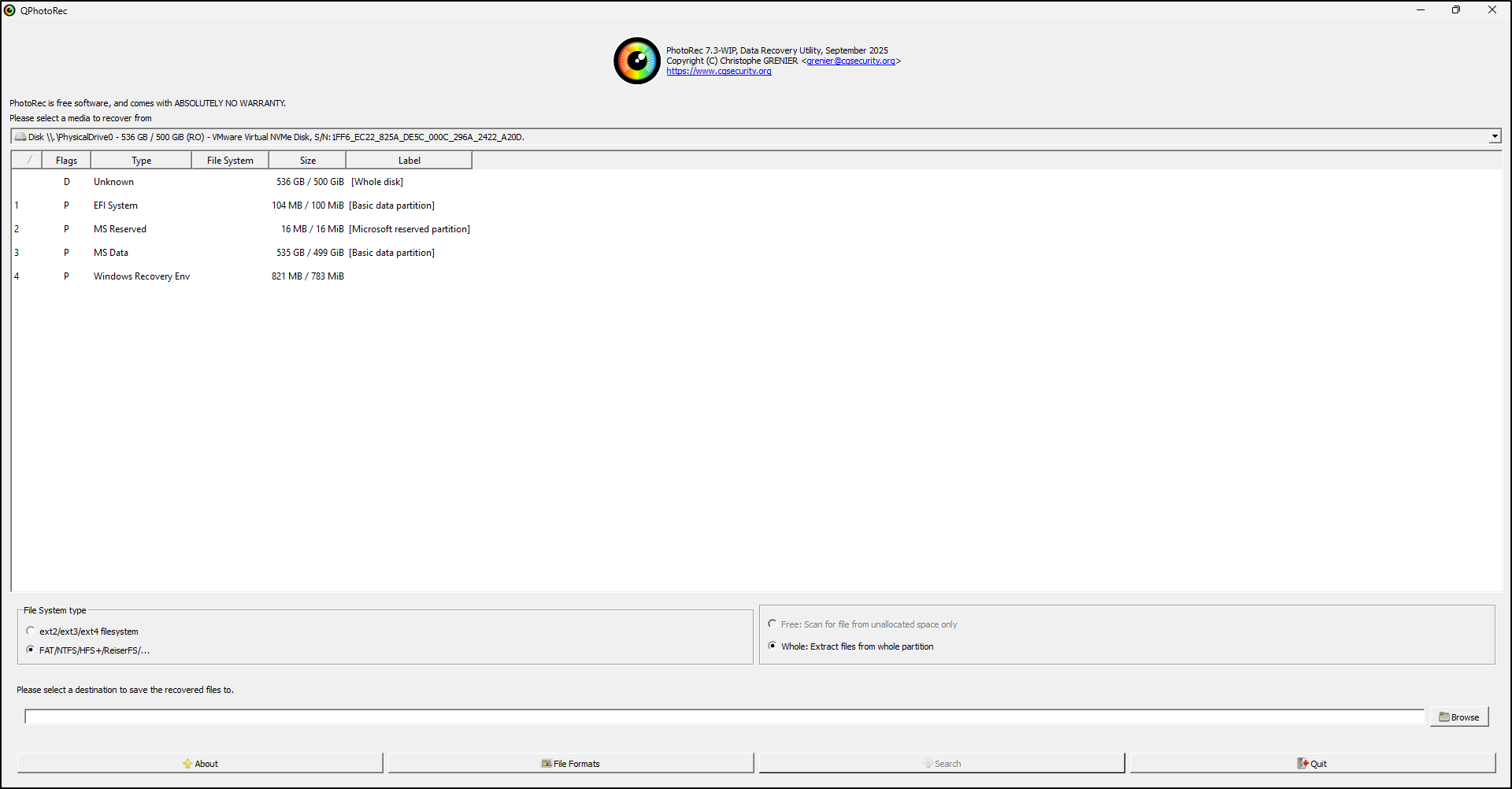Viewport: 1512px width, 789px height.
Task: Open the File Formats button
Action: point(571,763)
